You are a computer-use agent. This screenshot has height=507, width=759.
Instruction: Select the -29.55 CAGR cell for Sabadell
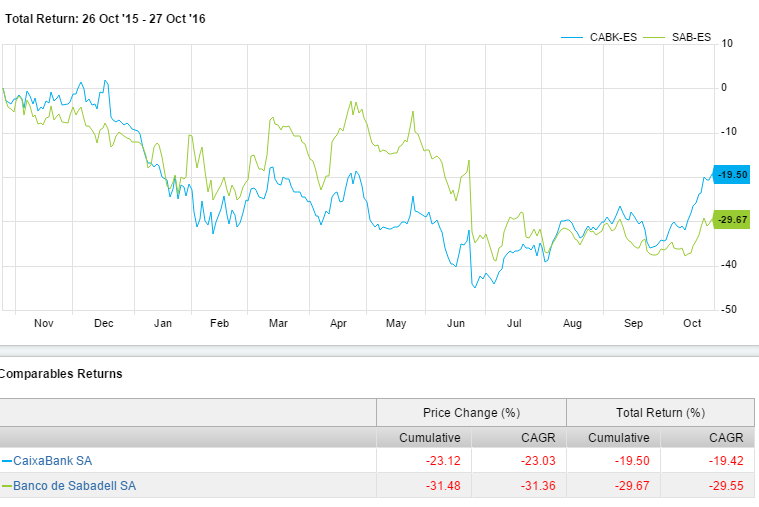(x=725, y=486)
